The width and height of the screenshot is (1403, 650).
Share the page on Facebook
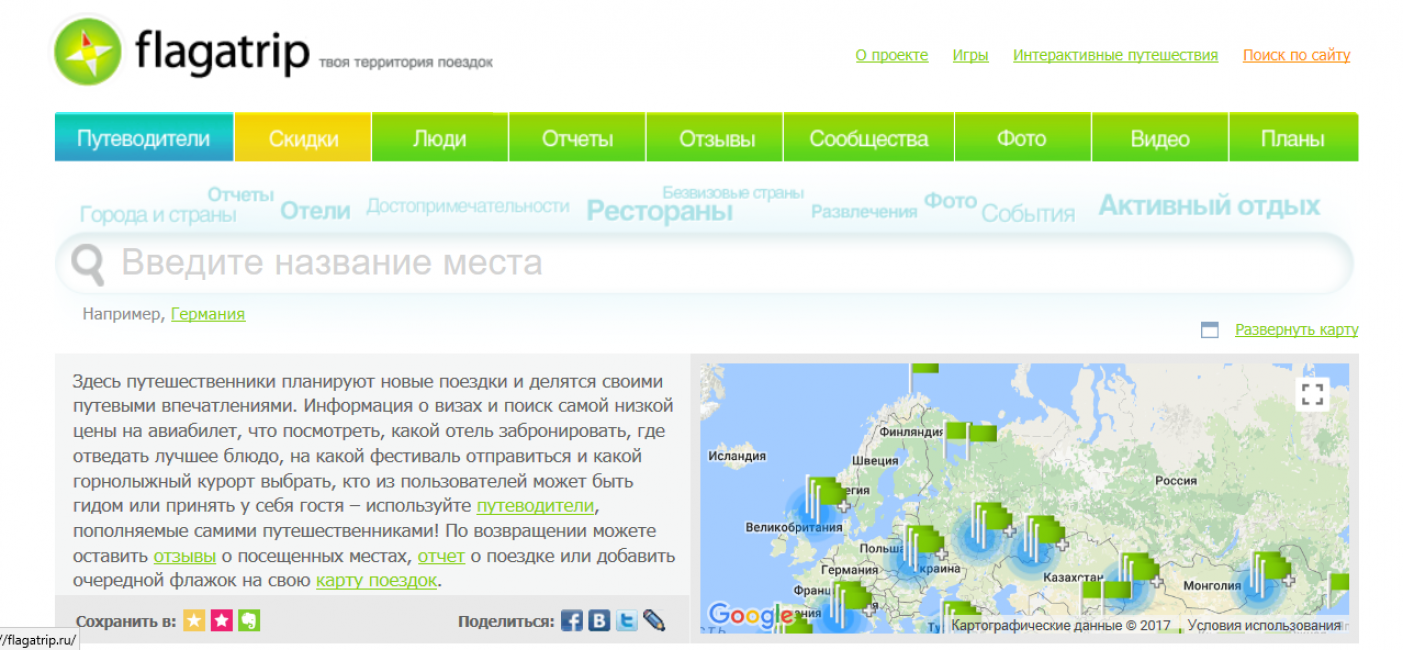click(x=572, y=621)
